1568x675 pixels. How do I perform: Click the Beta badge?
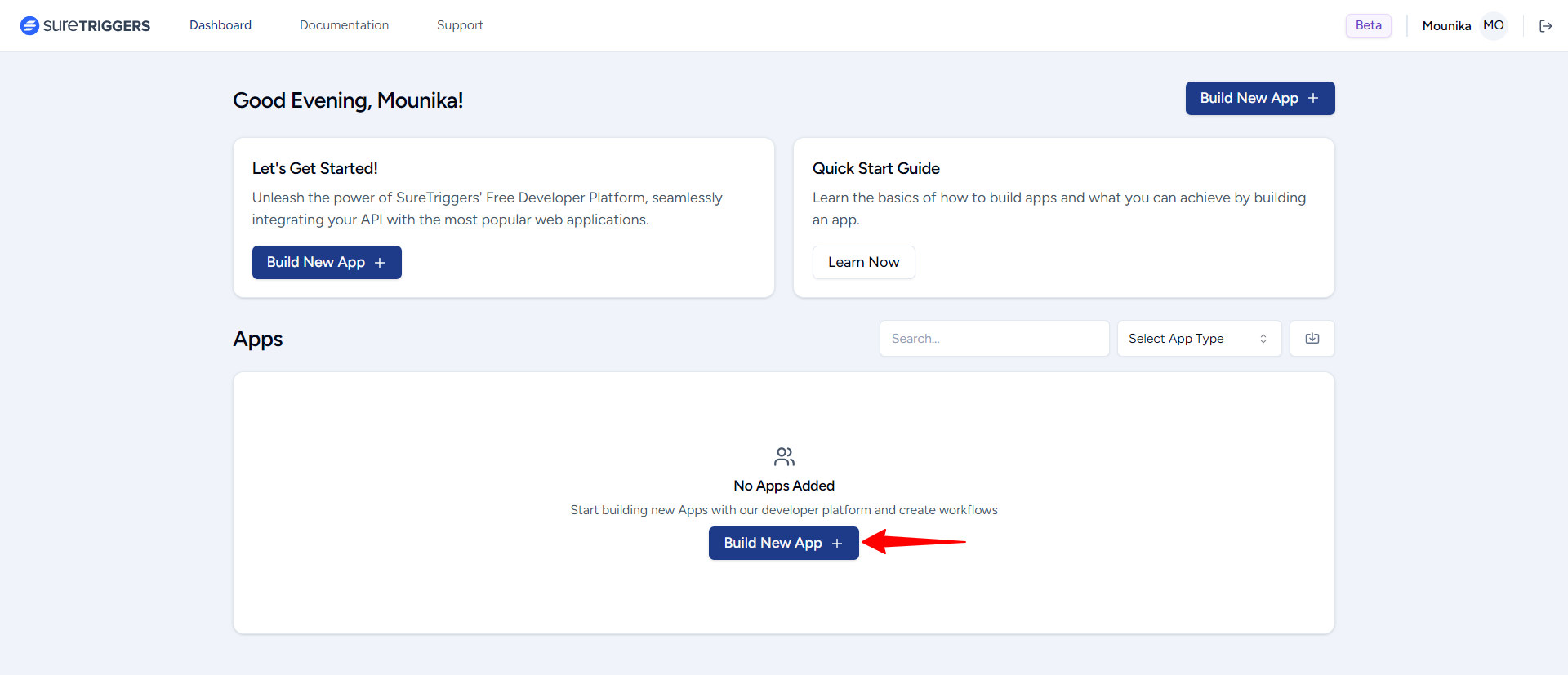pos(1368,25)
